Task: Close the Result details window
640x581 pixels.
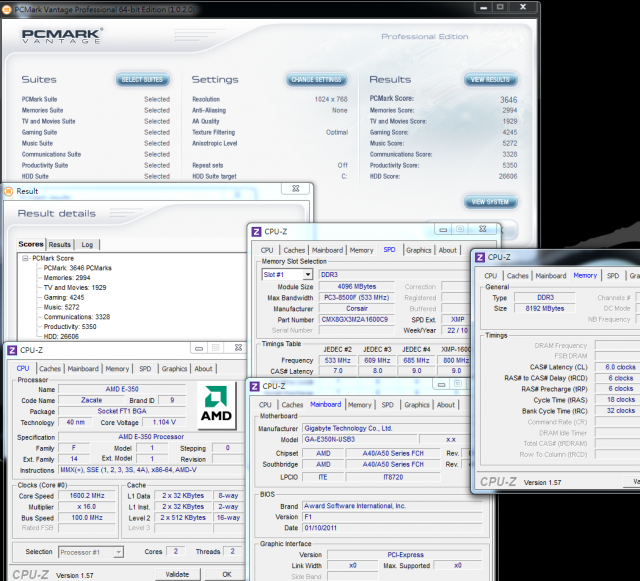Action: click(x=296, y=189)
